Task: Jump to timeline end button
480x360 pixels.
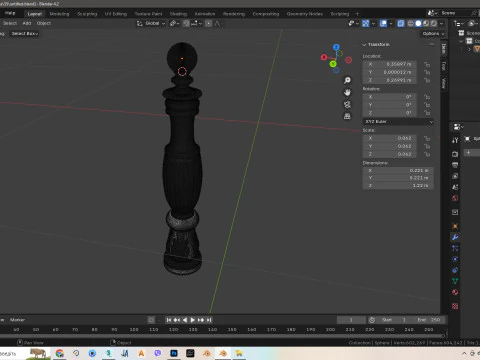Action: click(209, 320)
